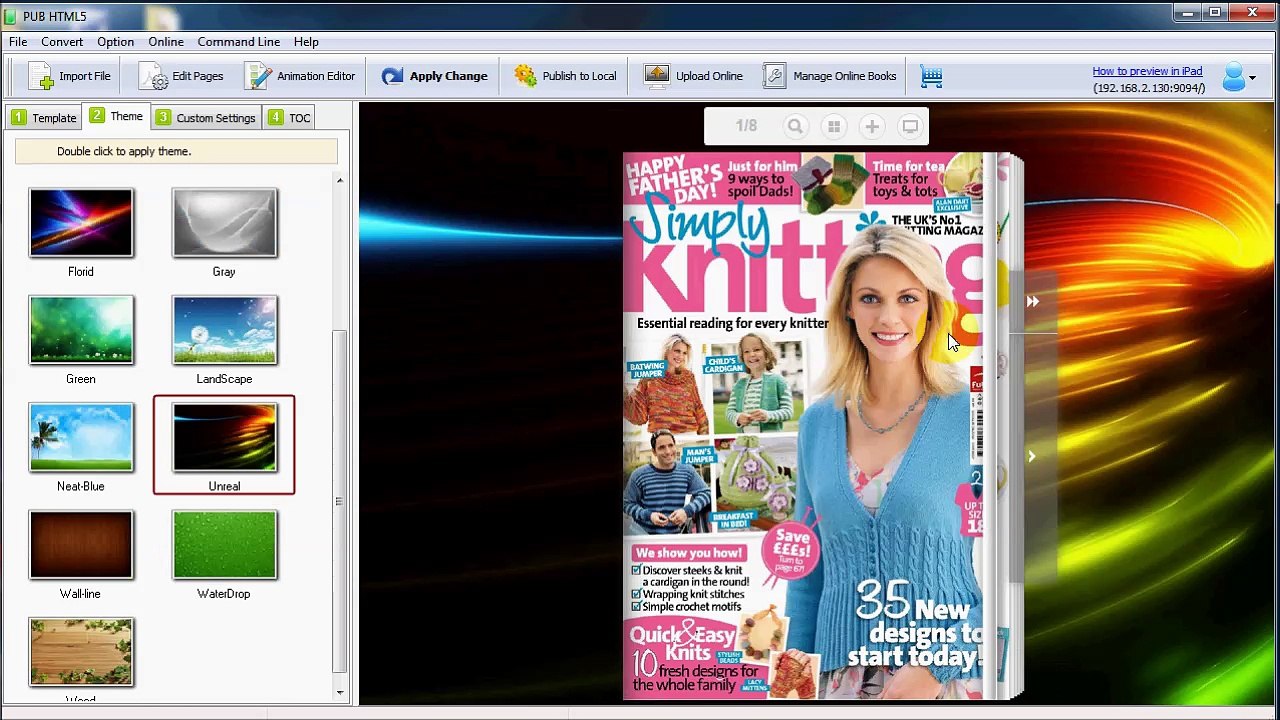This screenshot has width=1280, height=720.
Task: Switch to the Template tab
Action: 44,118
